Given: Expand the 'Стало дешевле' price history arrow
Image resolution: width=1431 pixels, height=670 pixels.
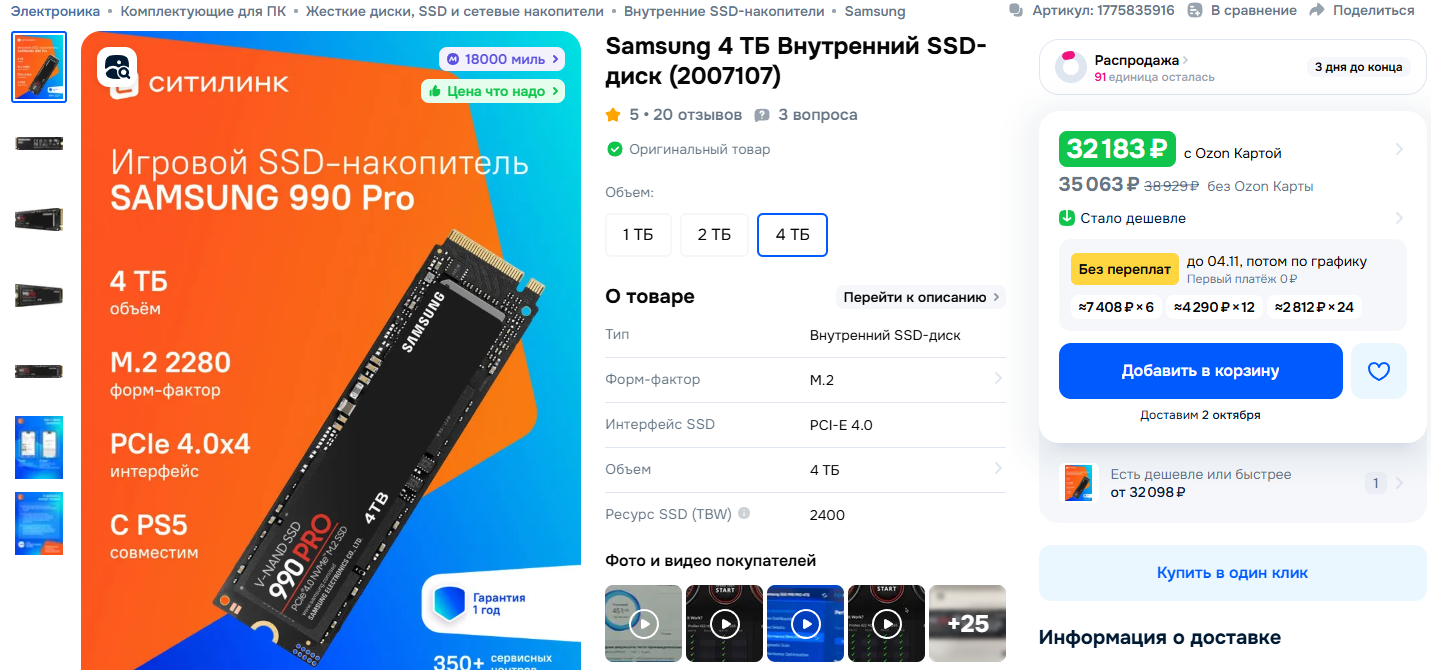Looking at the screenshot, I should coord(1399,218).
